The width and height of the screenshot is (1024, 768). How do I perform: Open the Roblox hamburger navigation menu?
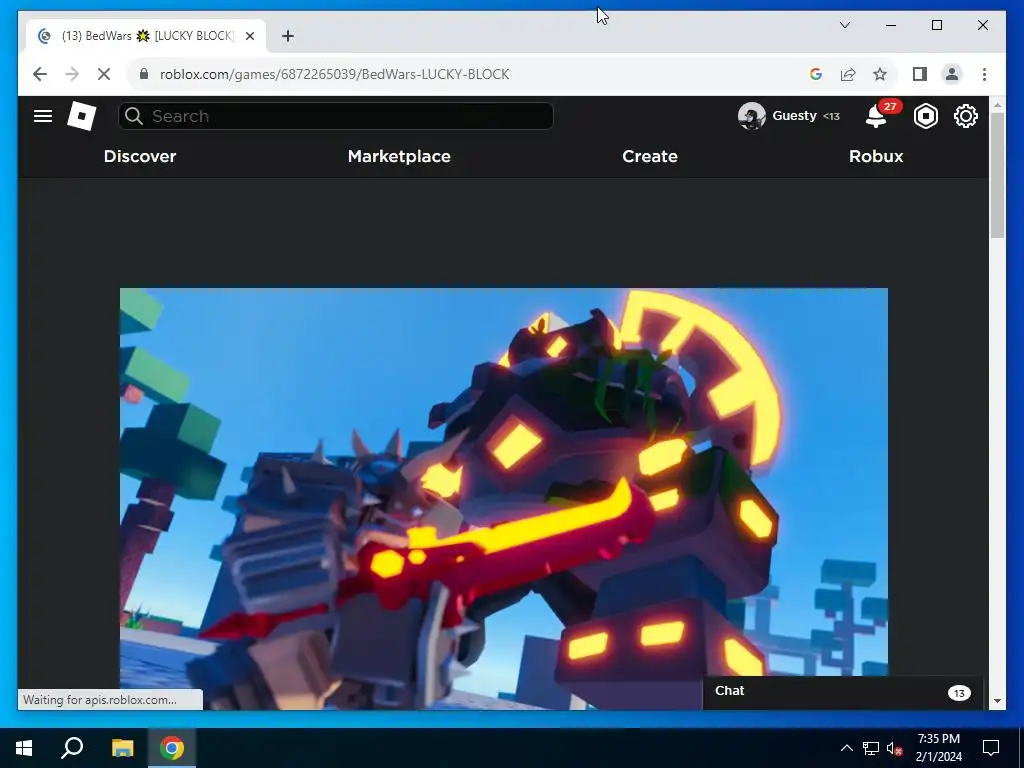click(43, 116)
